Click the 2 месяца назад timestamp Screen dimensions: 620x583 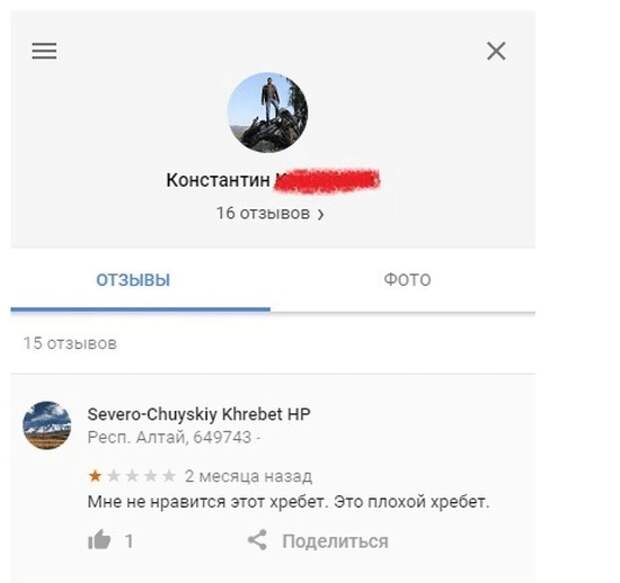coord(249,476)
